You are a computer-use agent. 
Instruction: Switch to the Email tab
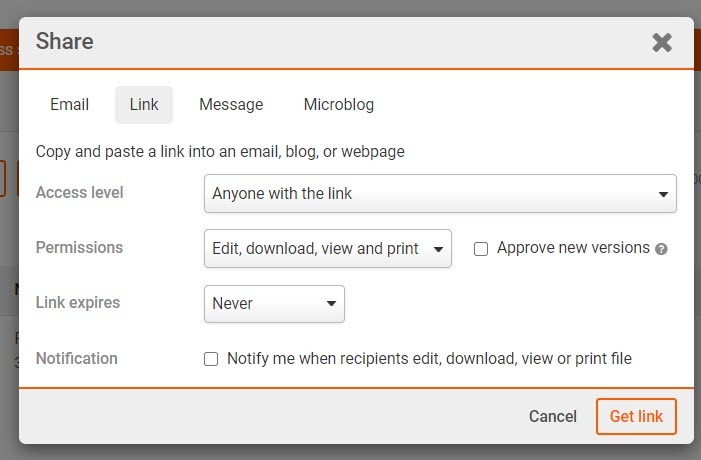click(69, 105)
